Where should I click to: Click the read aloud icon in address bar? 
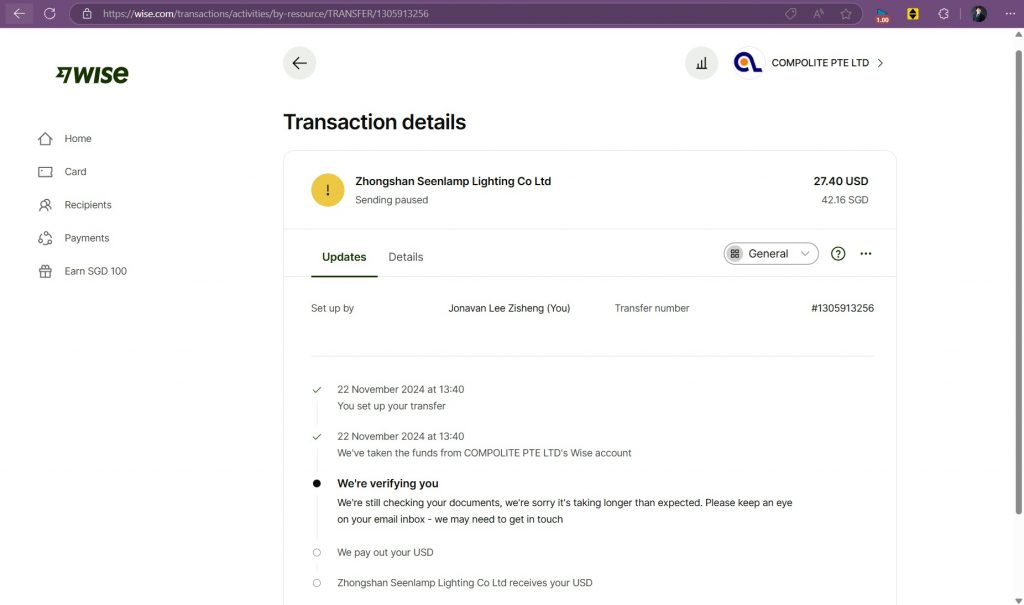pyautogui.click(x=818, y=14)
